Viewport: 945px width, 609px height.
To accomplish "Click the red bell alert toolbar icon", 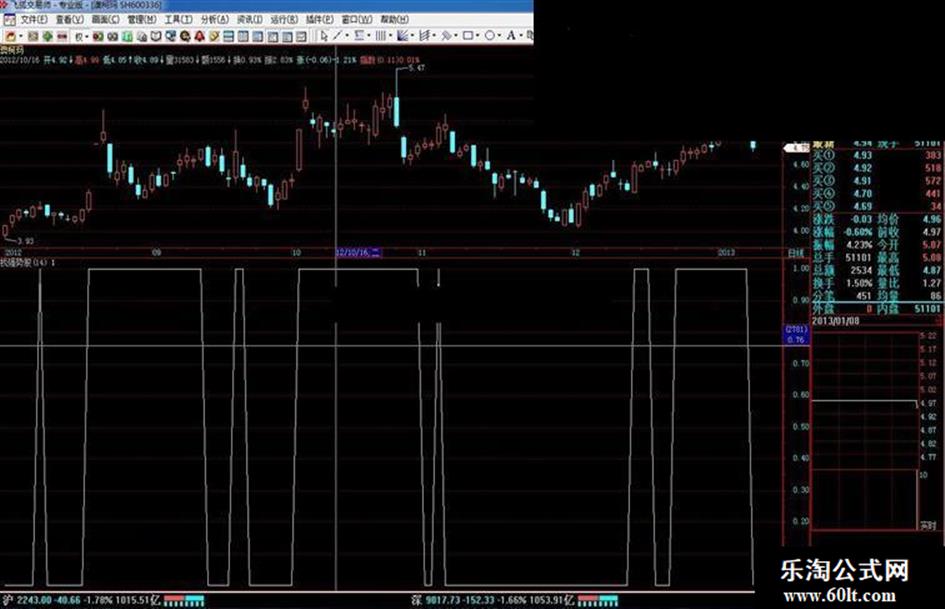I will point(199,37).
